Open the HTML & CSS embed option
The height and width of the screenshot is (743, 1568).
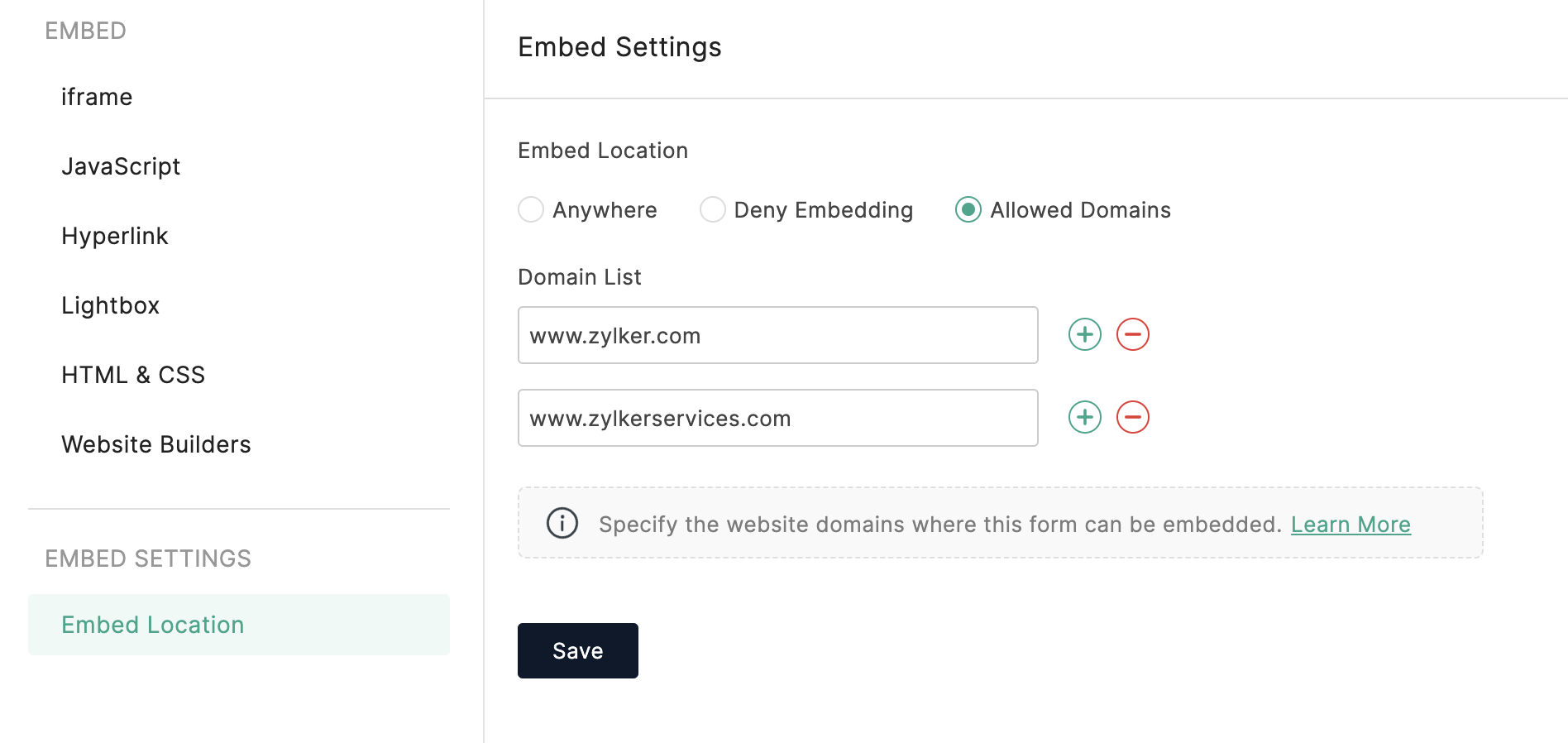[x=133, y=376]
